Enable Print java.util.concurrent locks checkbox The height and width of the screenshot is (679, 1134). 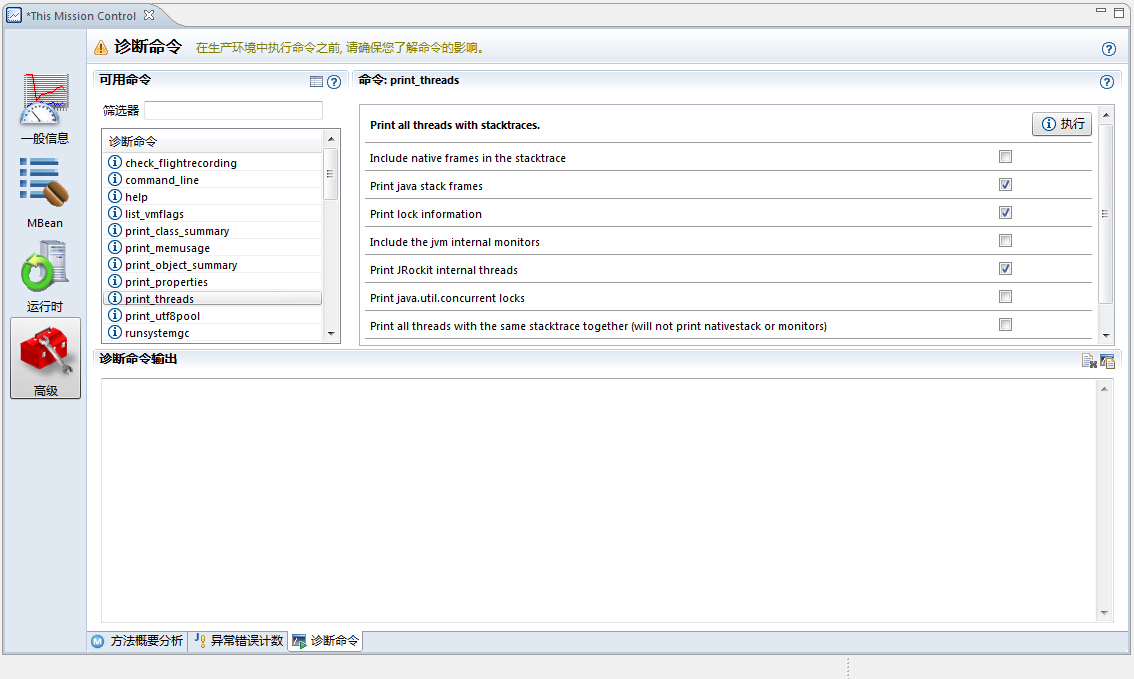pyautogui.click(x=1005, y=297)
